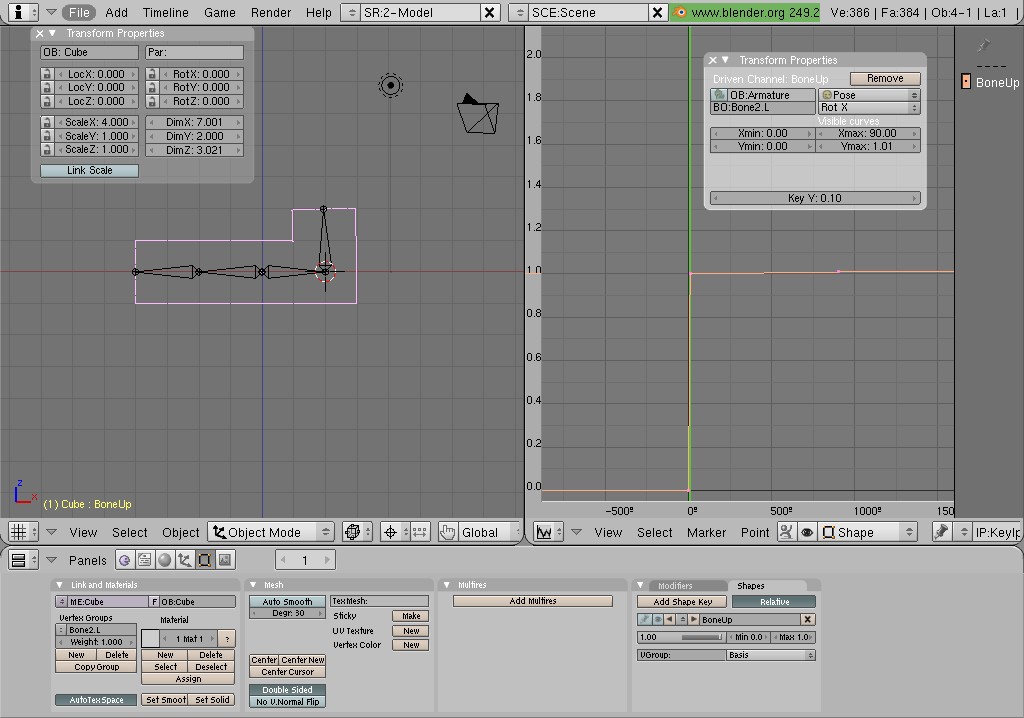Open the Shape IPO type dropdown
This screenshot has width=1024, height=718.
click(868, 532)
